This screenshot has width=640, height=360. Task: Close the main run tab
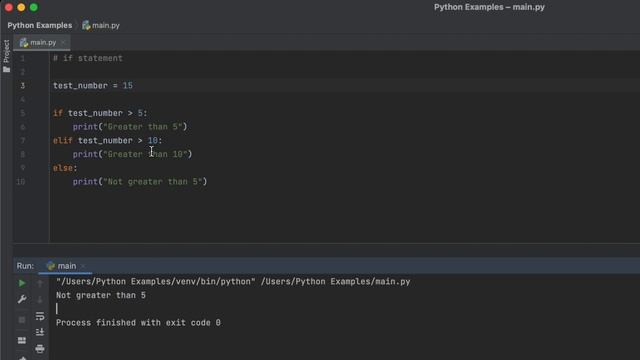(83, 266)
